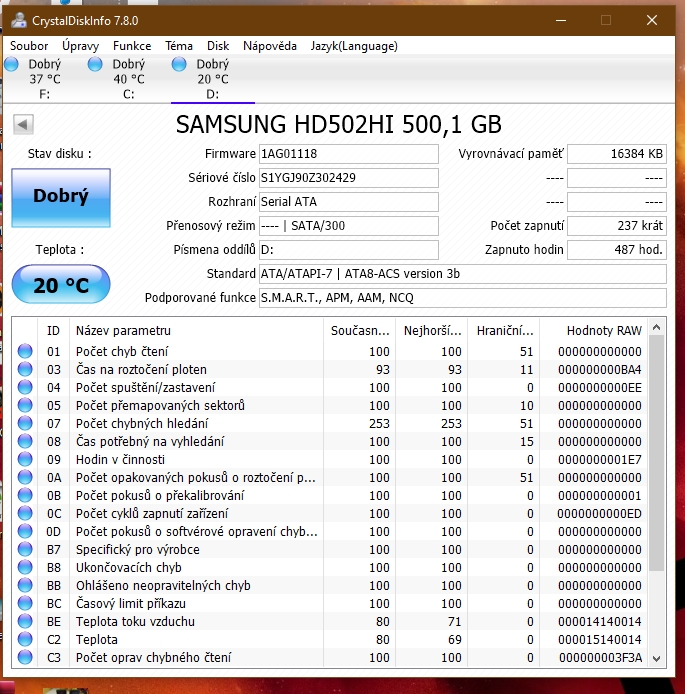This screenshot has height=694, width=685.
Task: Click status orb for drive C:
Action: (x=95, y=64)
